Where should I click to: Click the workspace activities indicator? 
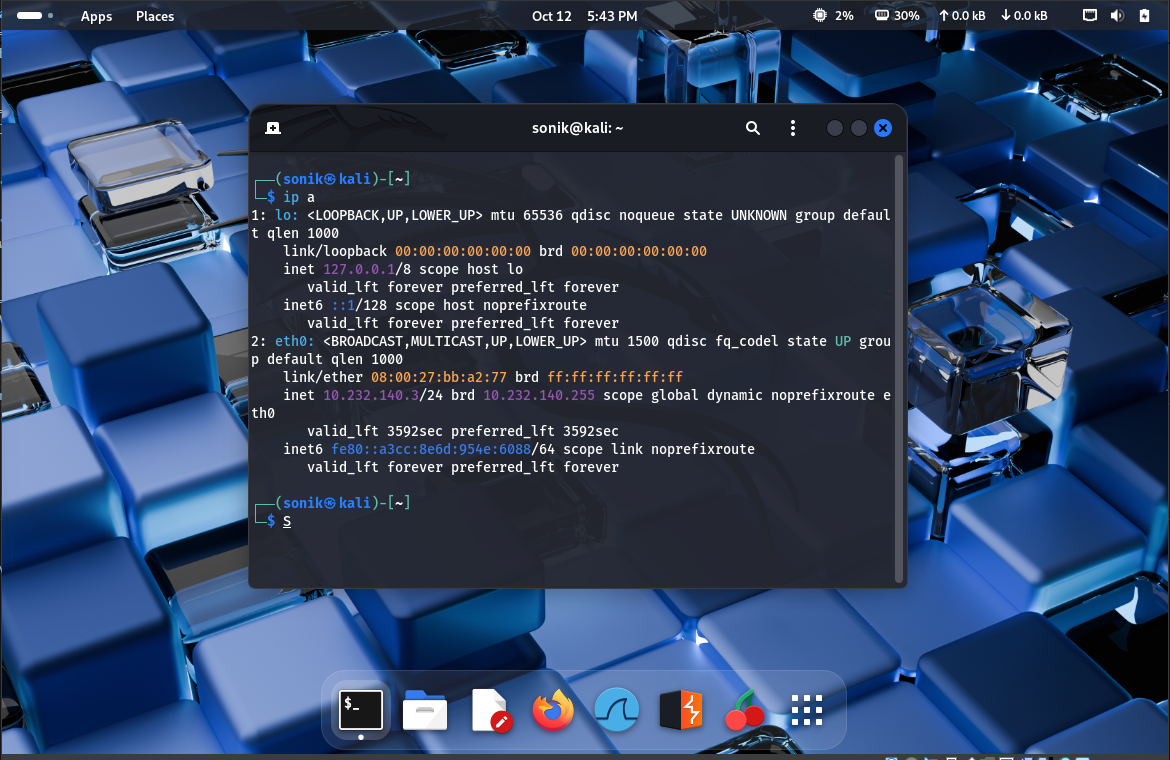pos(34,15)
